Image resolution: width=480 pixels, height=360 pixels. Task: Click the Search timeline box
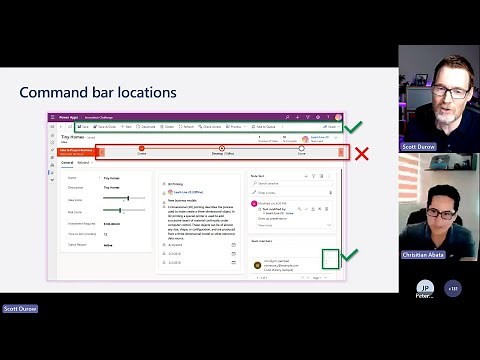click(292, 183)
